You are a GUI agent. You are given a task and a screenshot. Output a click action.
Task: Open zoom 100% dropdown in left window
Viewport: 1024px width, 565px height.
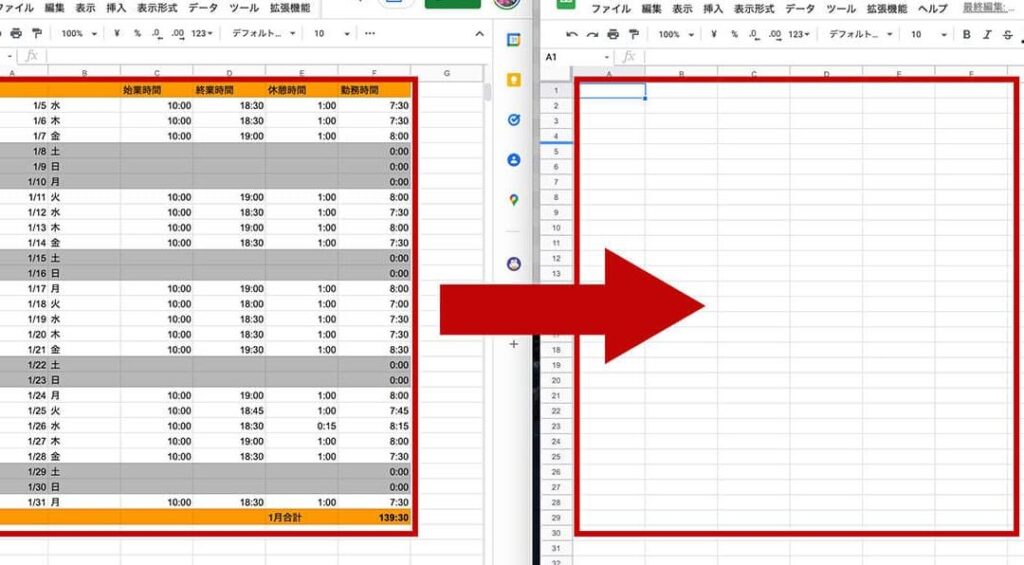tap(79, 33)
